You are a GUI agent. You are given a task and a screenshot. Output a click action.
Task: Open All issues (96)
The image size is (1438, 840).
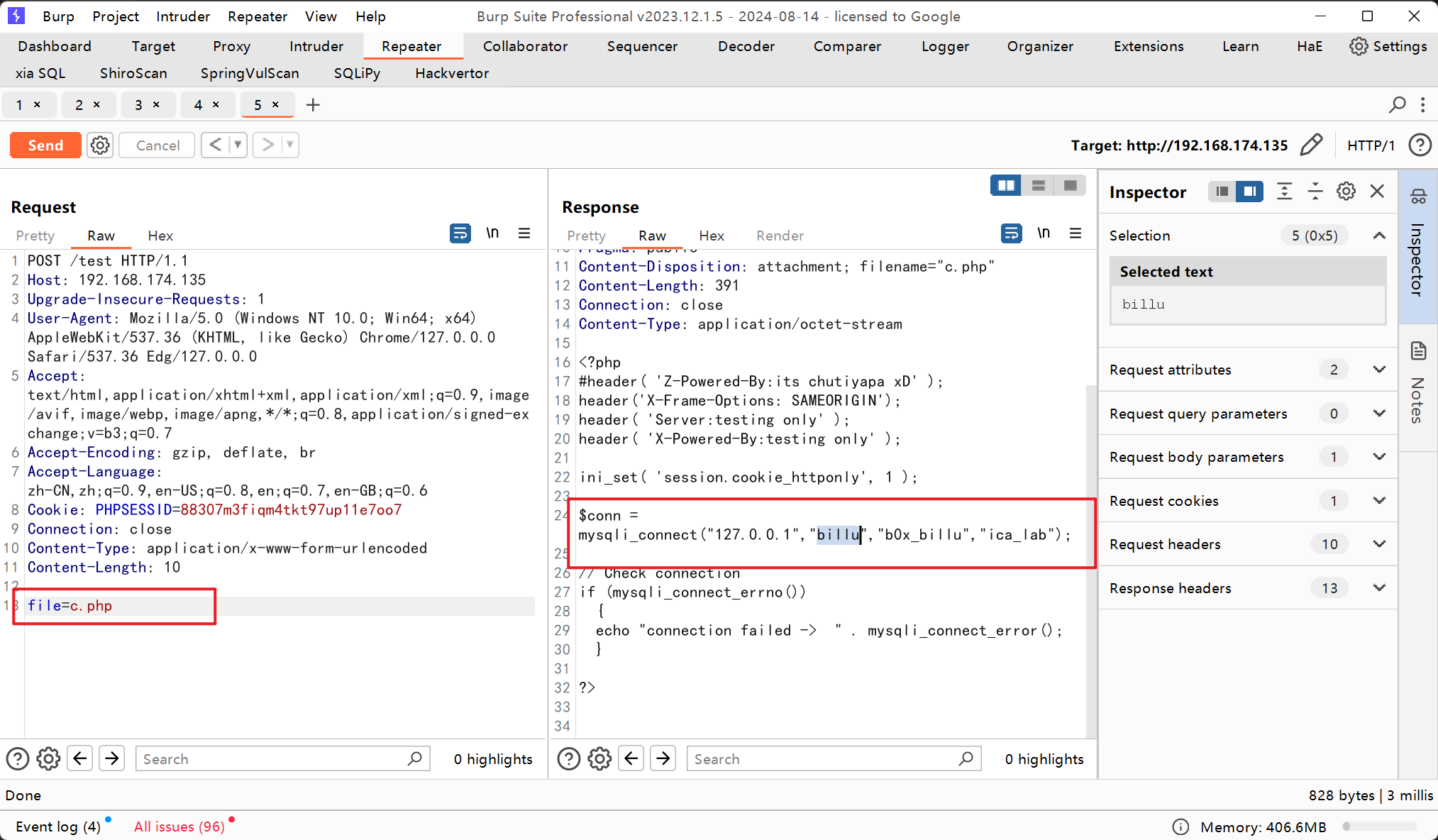click(179, 827)
